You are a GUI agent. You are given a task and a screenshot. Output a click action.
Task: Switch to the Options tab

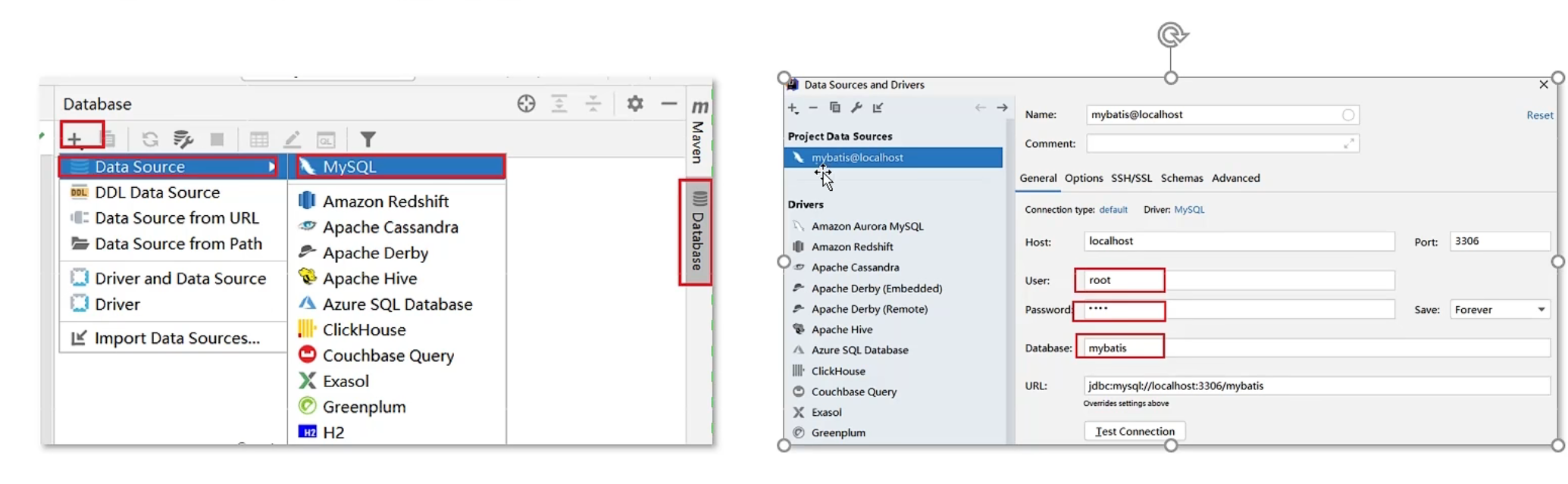tap(1084, 178)
